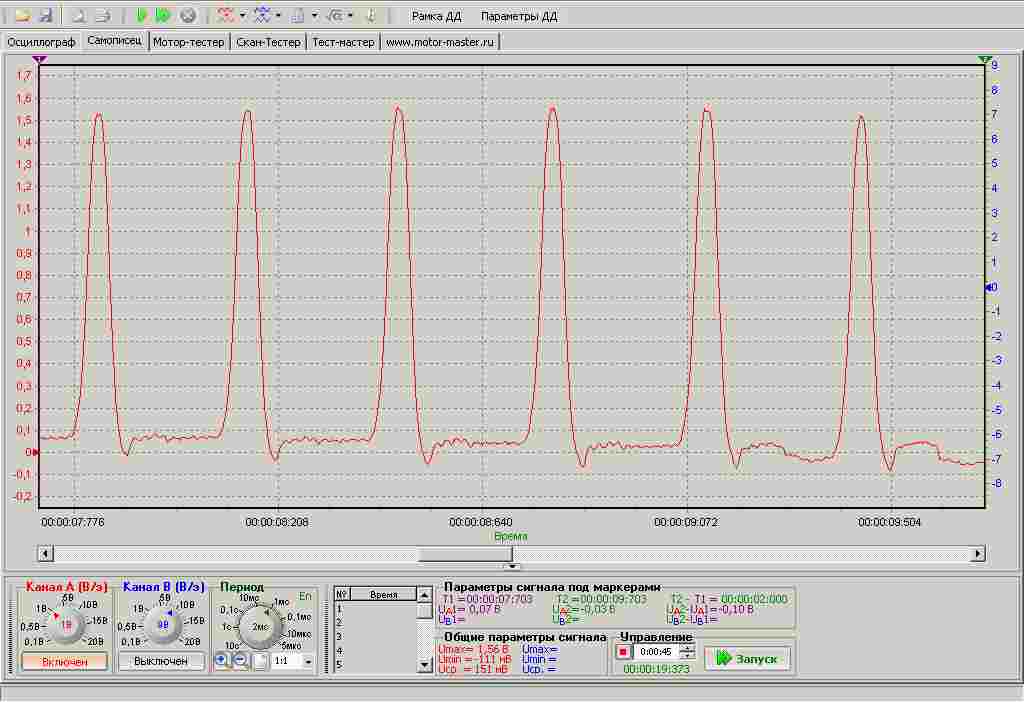The height and width of the screenshot is (702, 1024).
Task: Click the print preview icon
Action: (78, 16)
